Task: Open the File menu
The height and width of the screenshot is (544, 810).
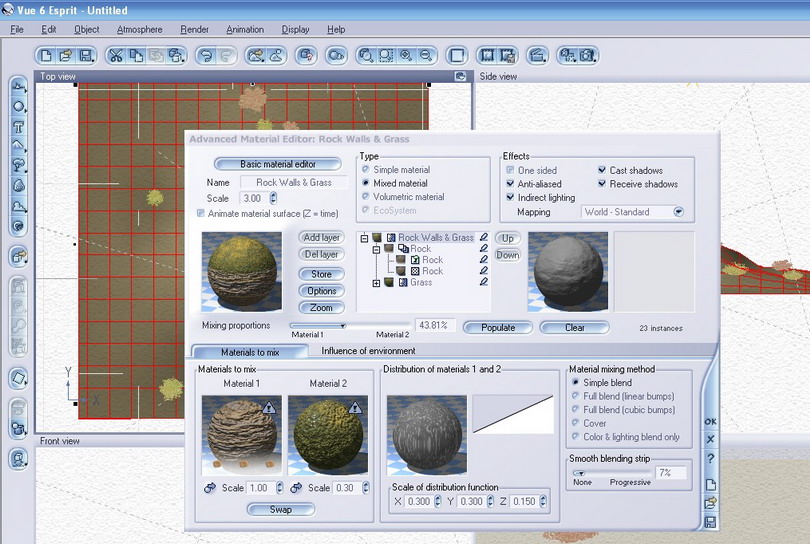Action: 17,29
